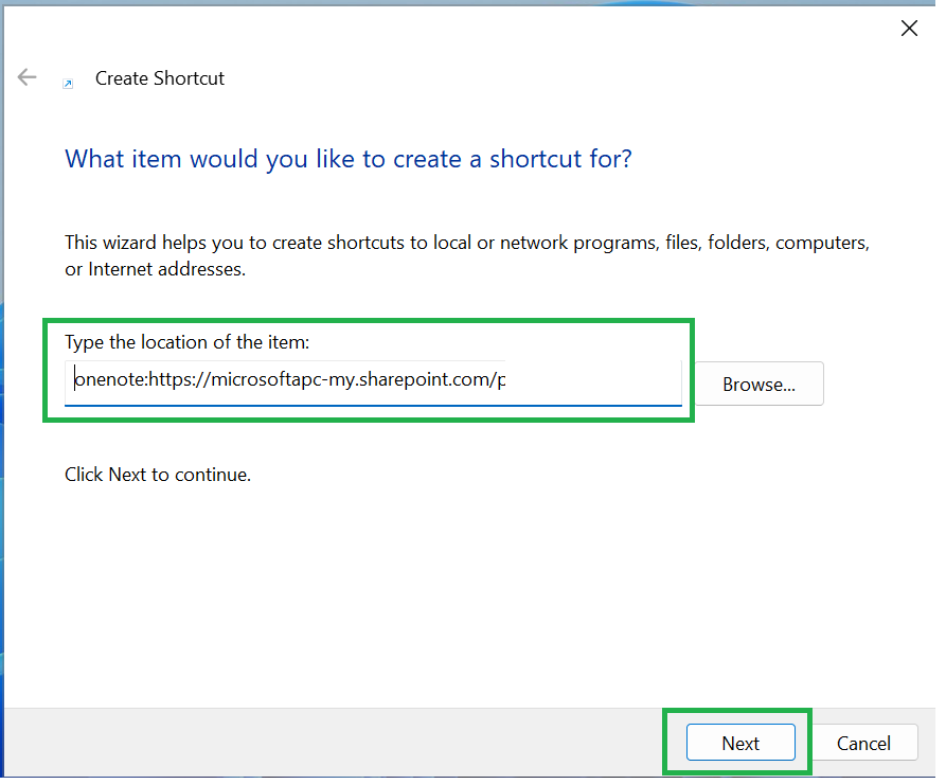Click Next to continue the wizard
The height and width of the screenshot is (784, 936).
[740, 743]
